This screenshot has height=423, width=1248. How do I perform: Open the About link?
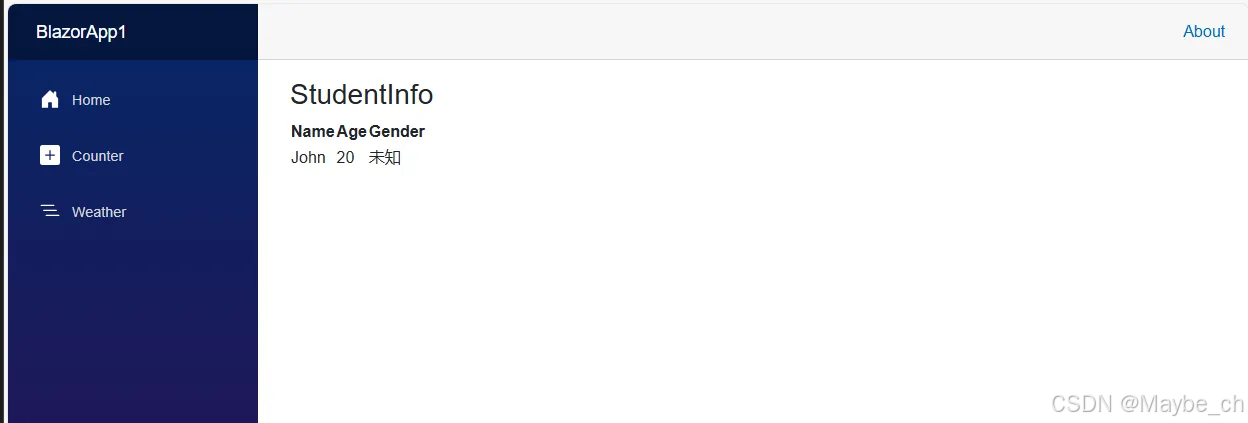pyautogui.click(x=1204, y=32)
